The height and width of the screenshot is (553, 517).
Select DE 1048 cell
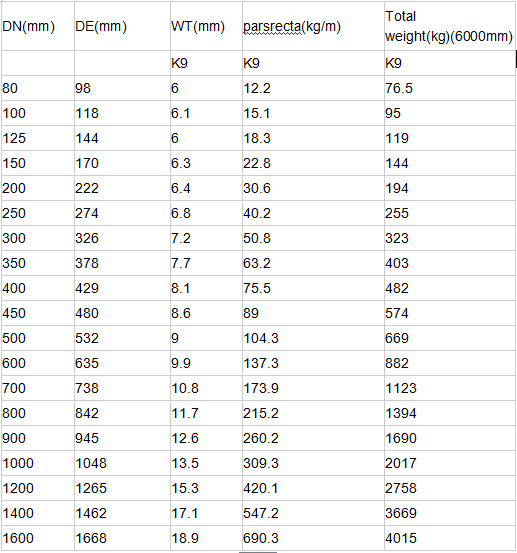(x=122, y=463)
